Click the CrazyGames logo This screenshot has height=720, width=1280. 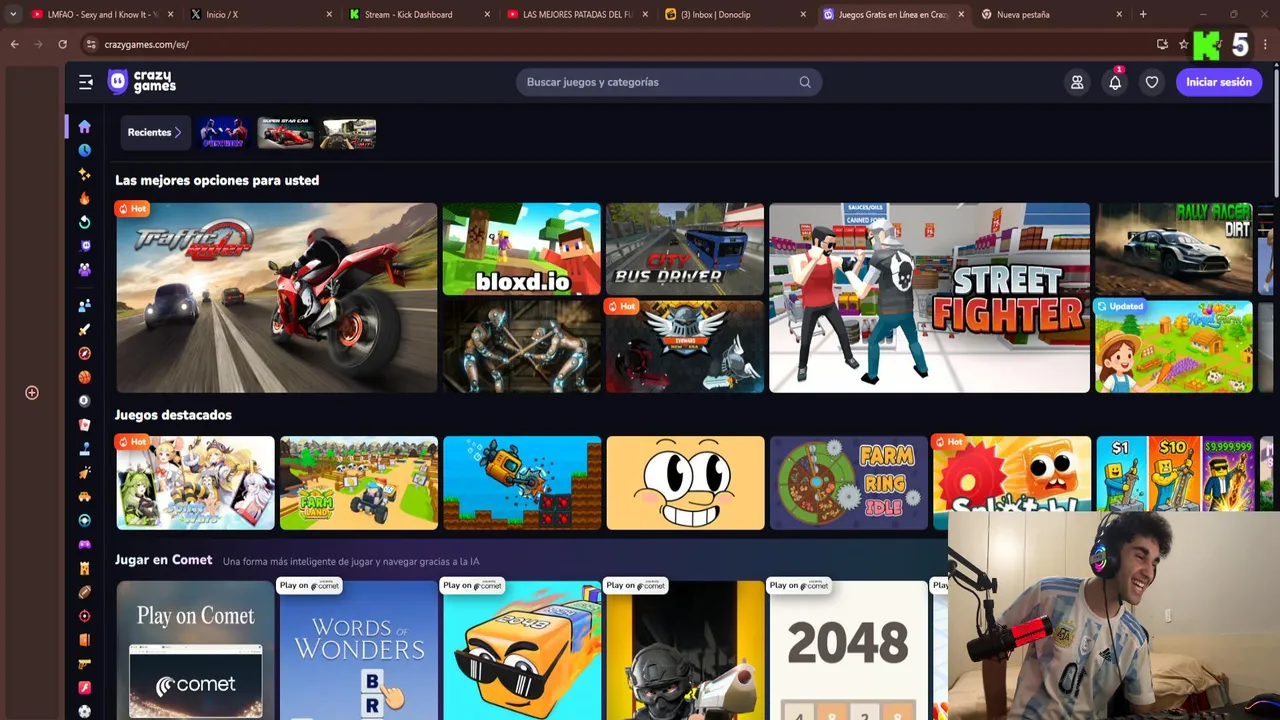click(x=142, y=82)
